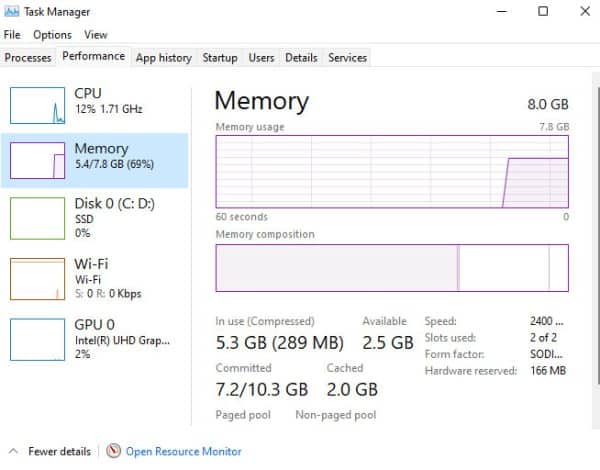Select the Memory graph thumbnail
Image resolution: width=600 pixels, height=470 pixels.
[x=38, y=161]
